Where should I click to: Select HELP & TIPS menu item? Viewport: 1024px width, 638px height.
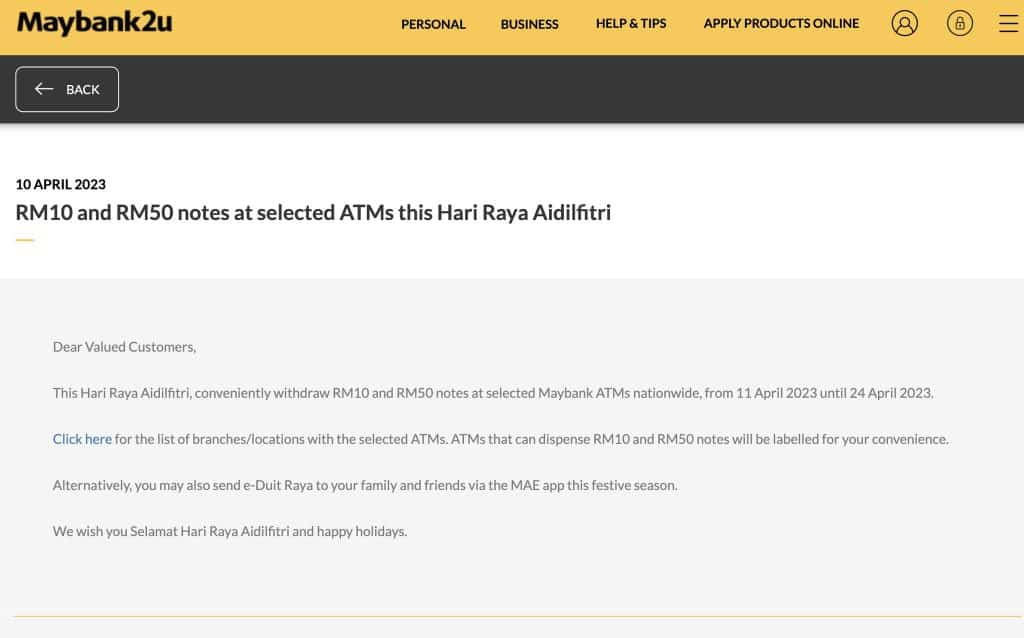point(631,24)
